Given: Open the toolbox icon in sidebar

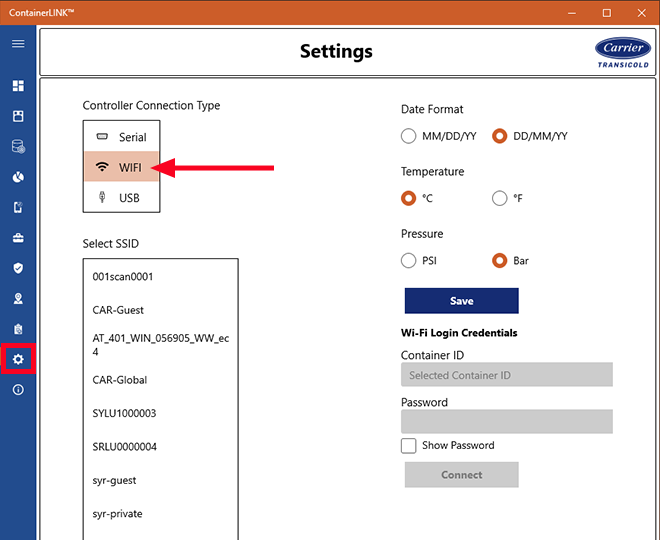Looking at the screenshot, I should (18, 238).
